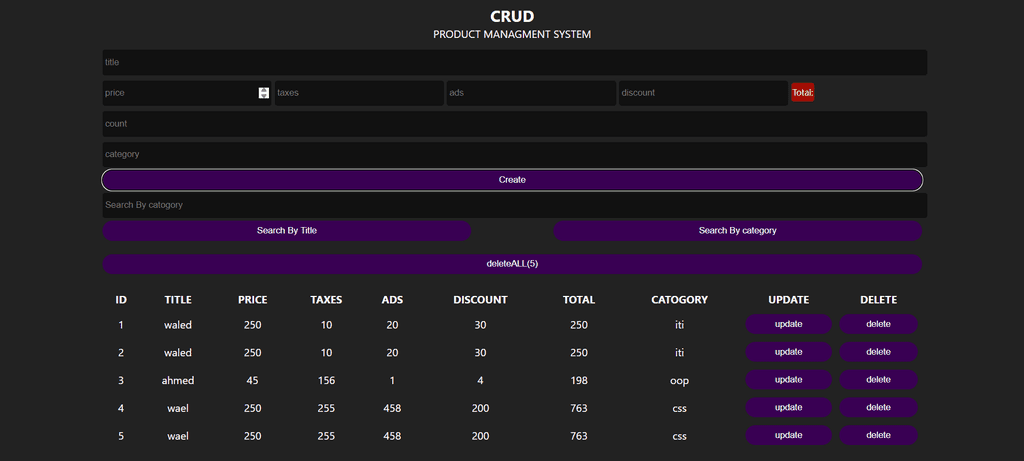This screenshot has width=1024, height=461.
Task: Click discount '30' in row 1
Action: coord(480,325)
